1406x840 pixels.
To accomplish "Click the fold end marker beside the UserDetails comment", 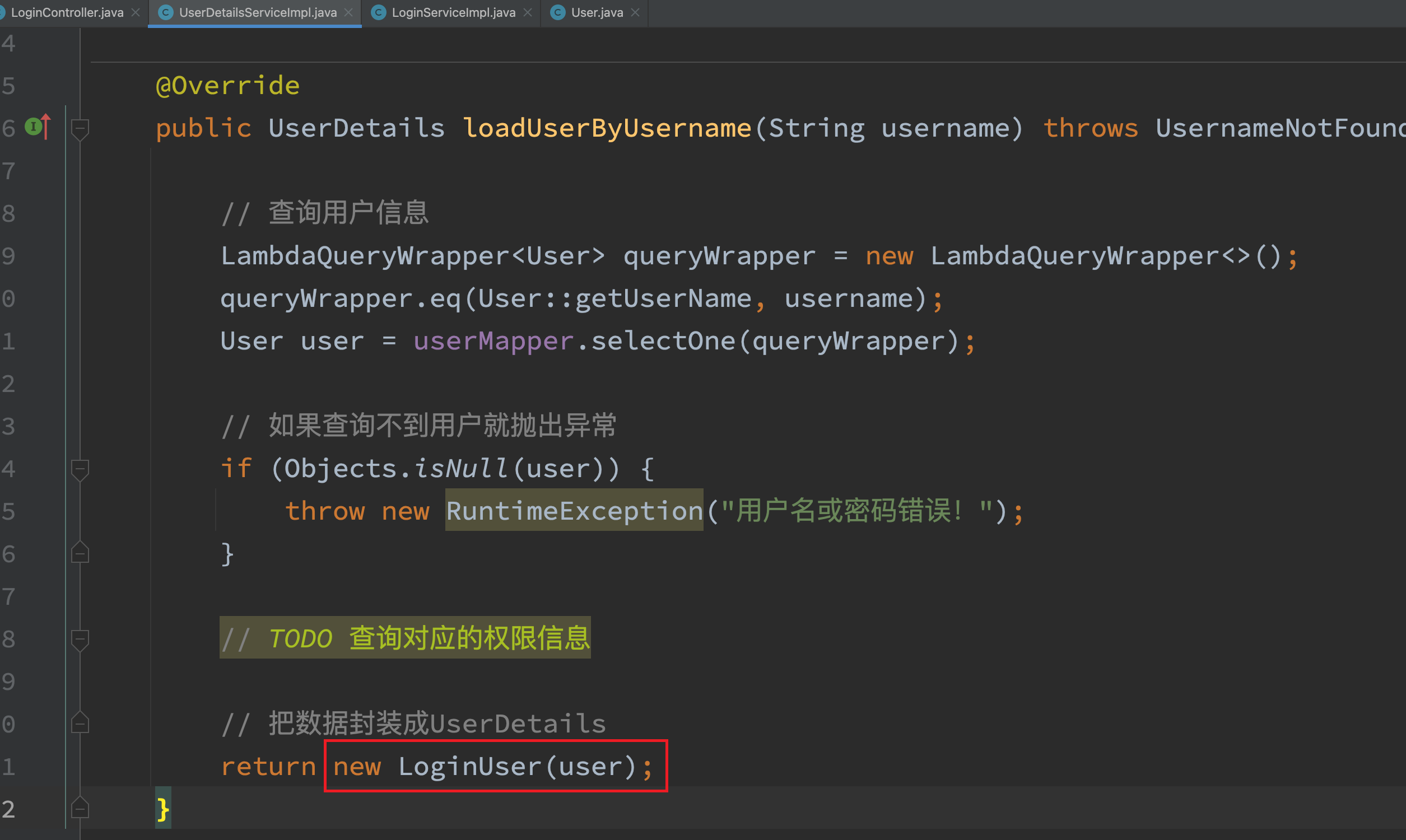I will 80,722.
